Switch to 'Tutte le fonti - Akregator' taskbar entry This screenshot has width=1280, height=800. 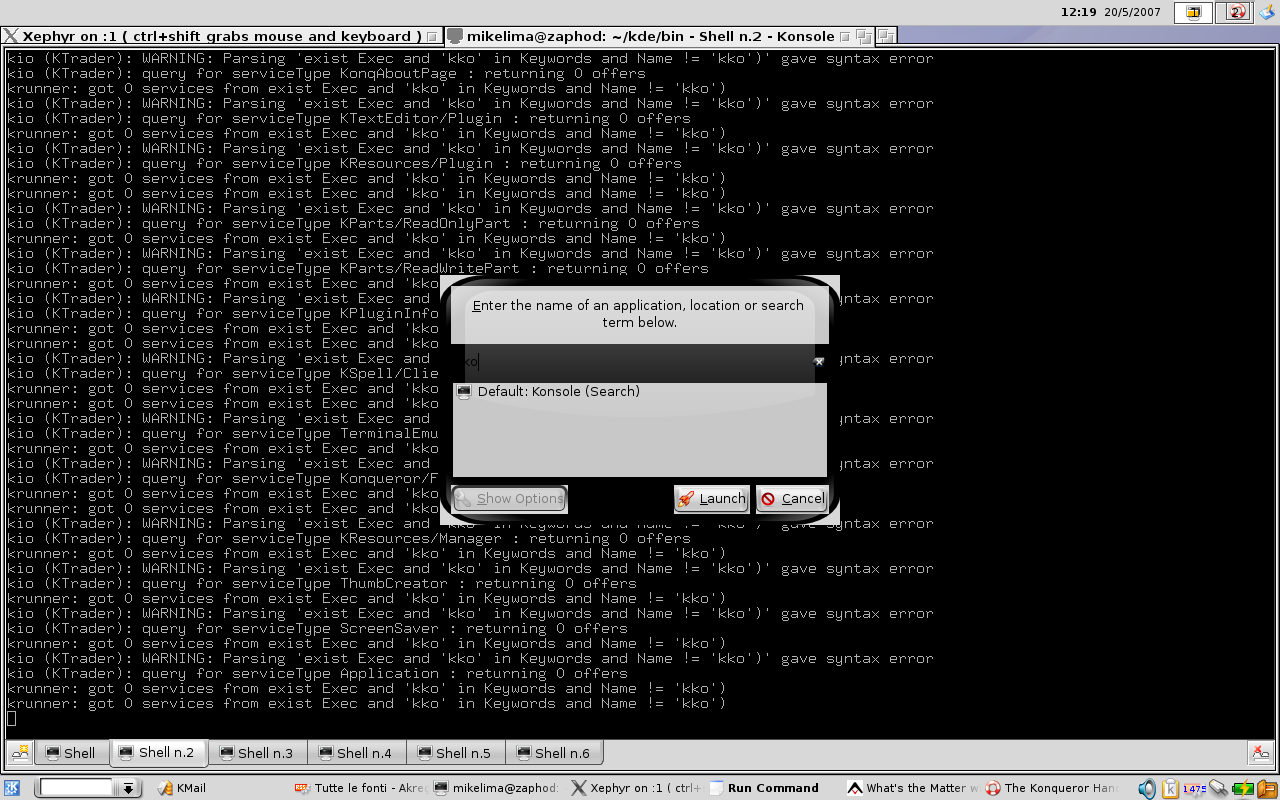click(361, 788)
